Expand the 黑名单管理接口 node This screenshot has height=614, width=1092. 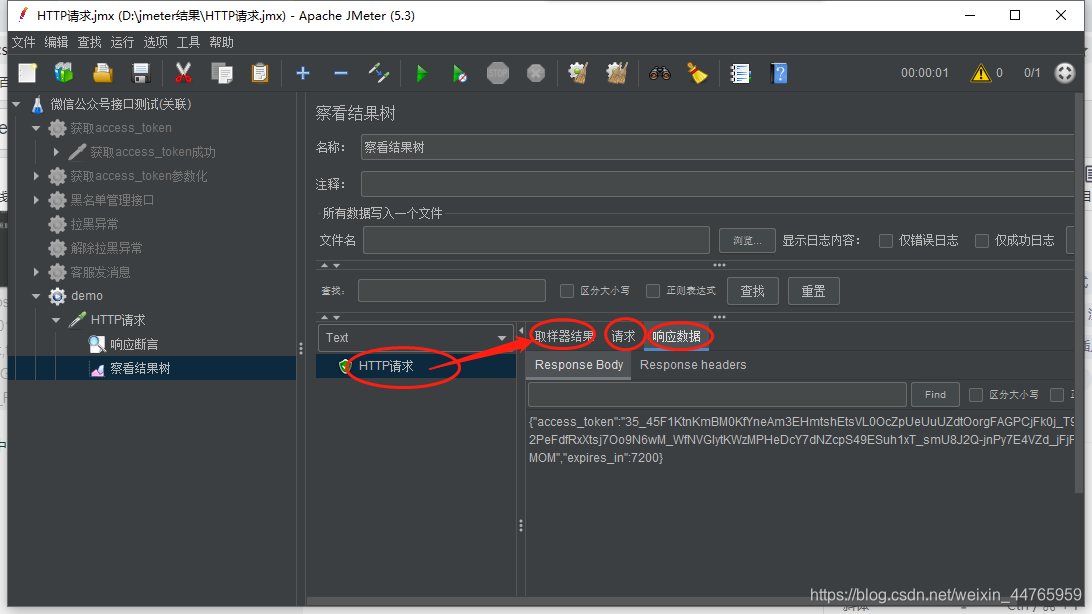coord(36,200)
